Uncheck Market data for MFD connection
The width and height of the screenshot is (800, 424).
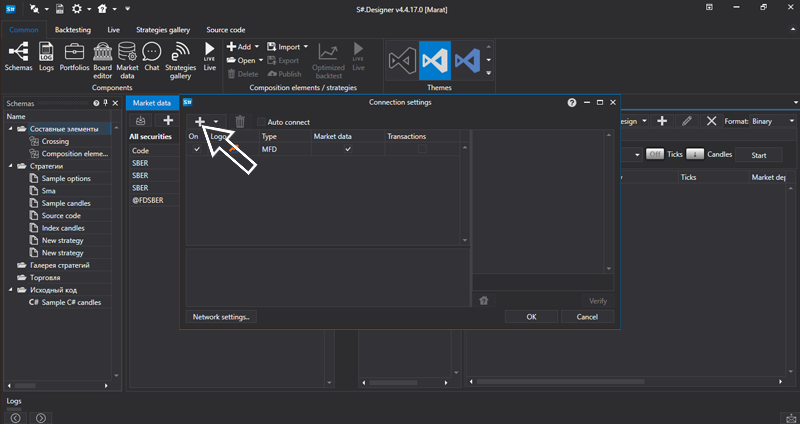coord(348,149)
